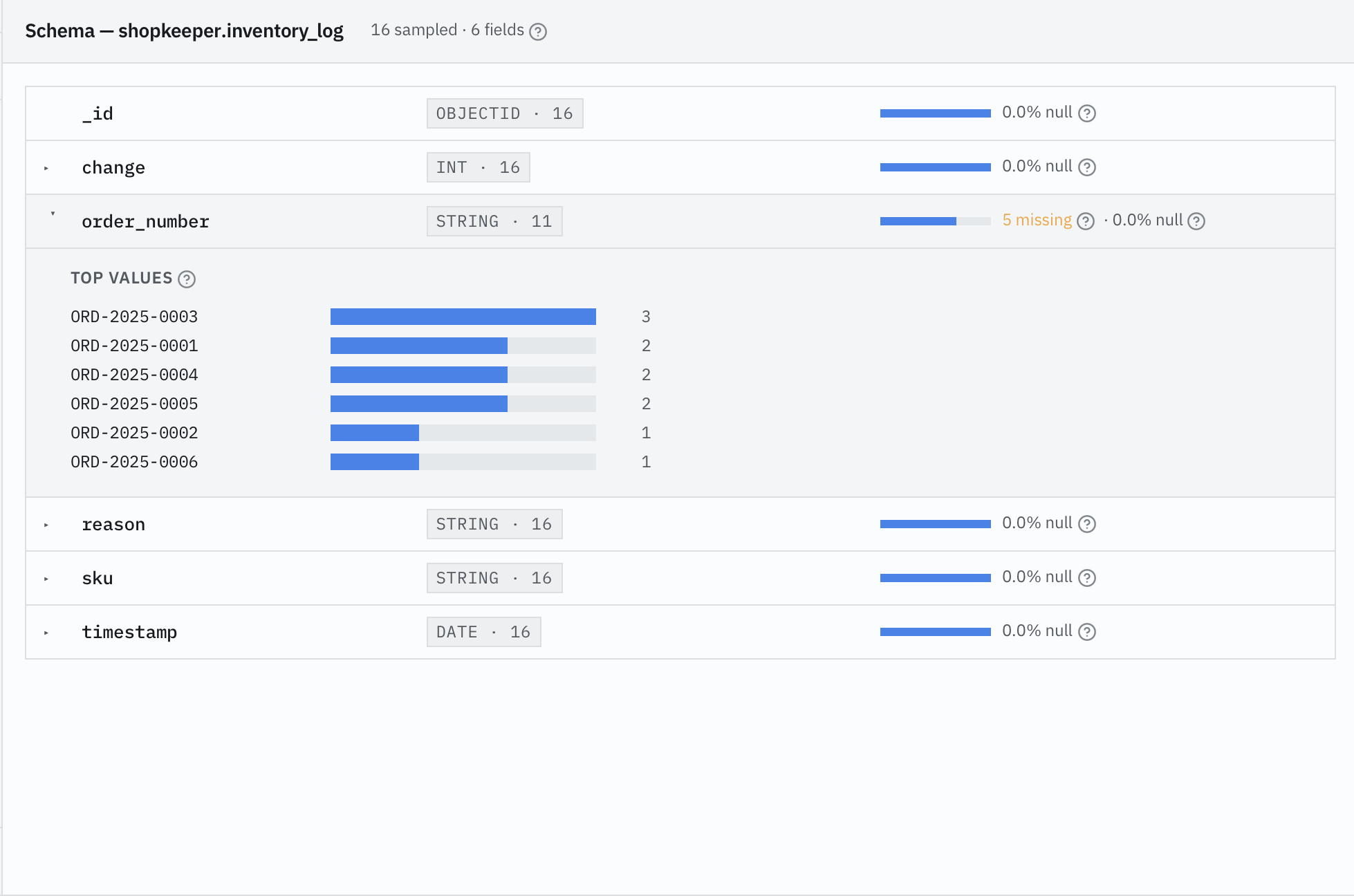The image size is (1354, 896).
Task: Click the 'STRING · 11' type badge
Action: 494,221
